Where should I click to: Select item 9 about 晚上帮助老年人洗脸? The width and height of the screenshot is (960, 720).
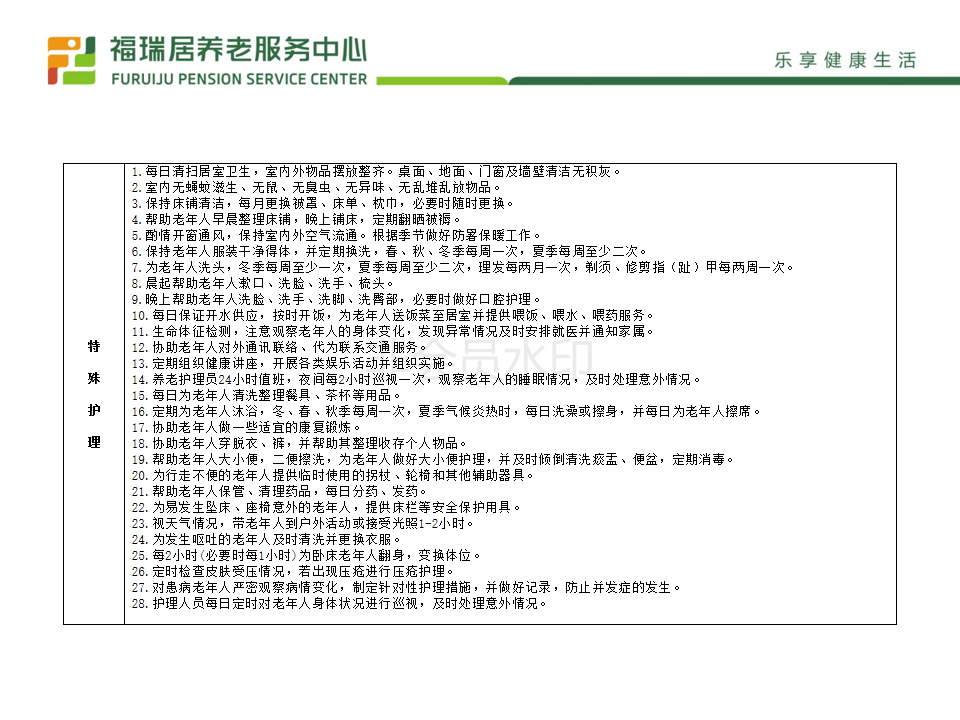pos(336,299)
